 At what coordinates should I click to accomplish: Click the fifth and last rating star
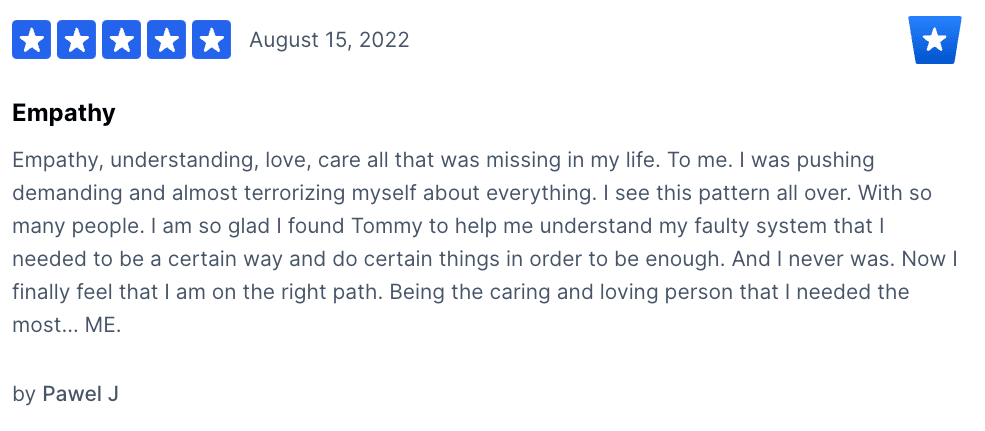tap(212, 40)
